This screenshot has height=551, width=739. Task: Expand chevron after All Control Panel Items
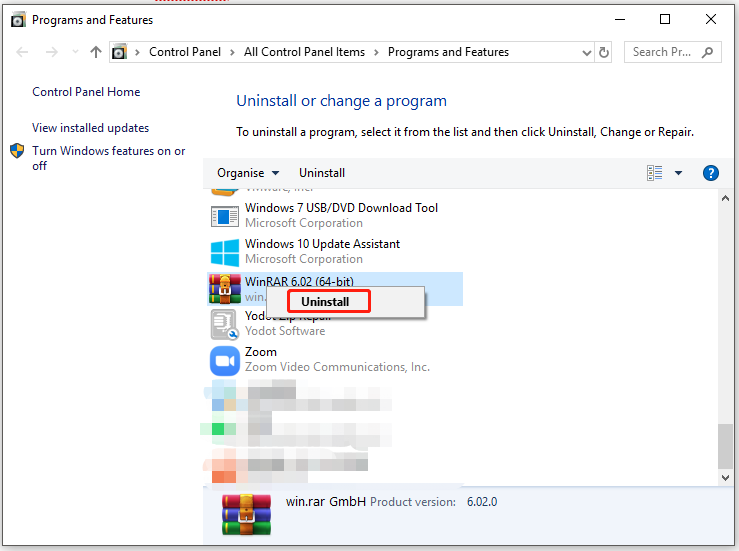coord(376,52)
